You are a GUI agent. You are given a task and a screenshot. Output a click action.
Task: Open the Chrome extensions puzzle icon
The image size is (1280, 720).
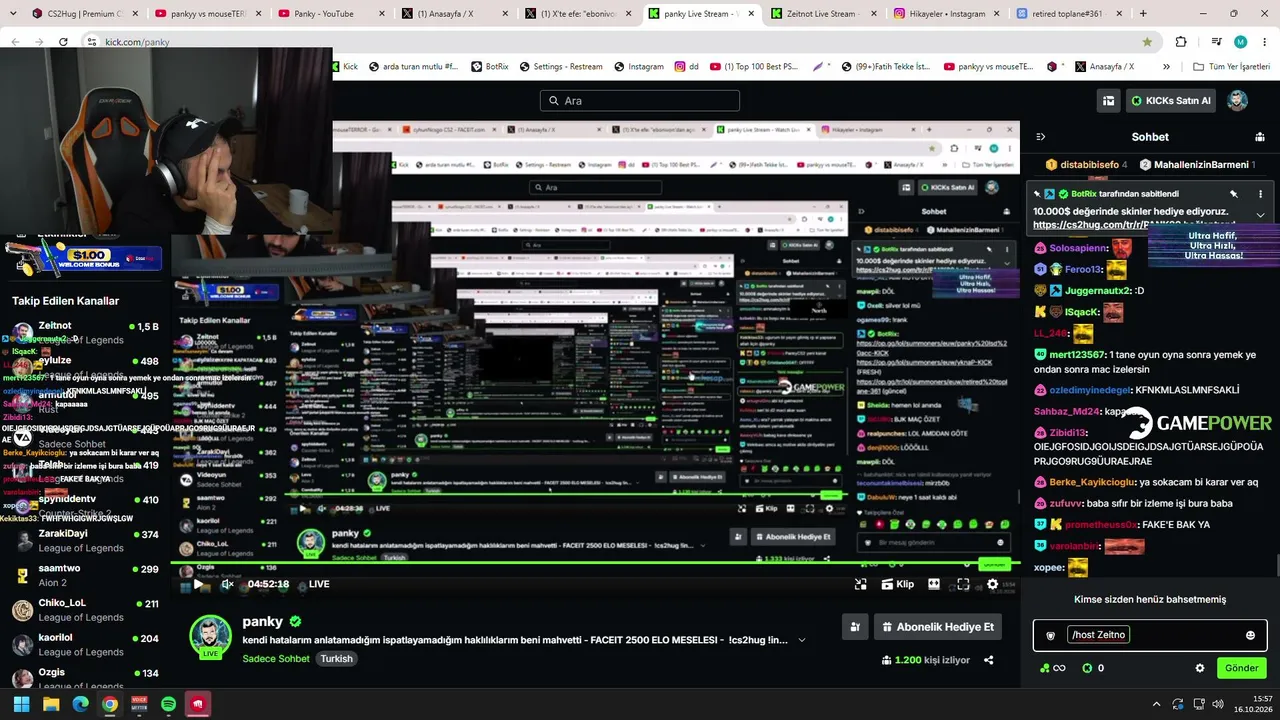click(x=1181, y=42)
